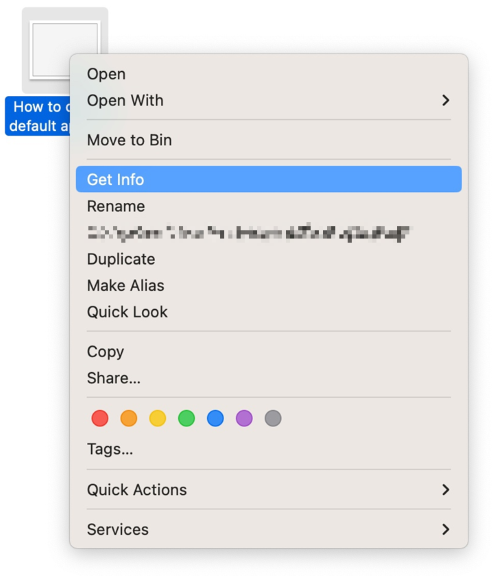This screenshot has width=500, height=576.
Task: Apply the red tag color
Action: coord(100,418)
